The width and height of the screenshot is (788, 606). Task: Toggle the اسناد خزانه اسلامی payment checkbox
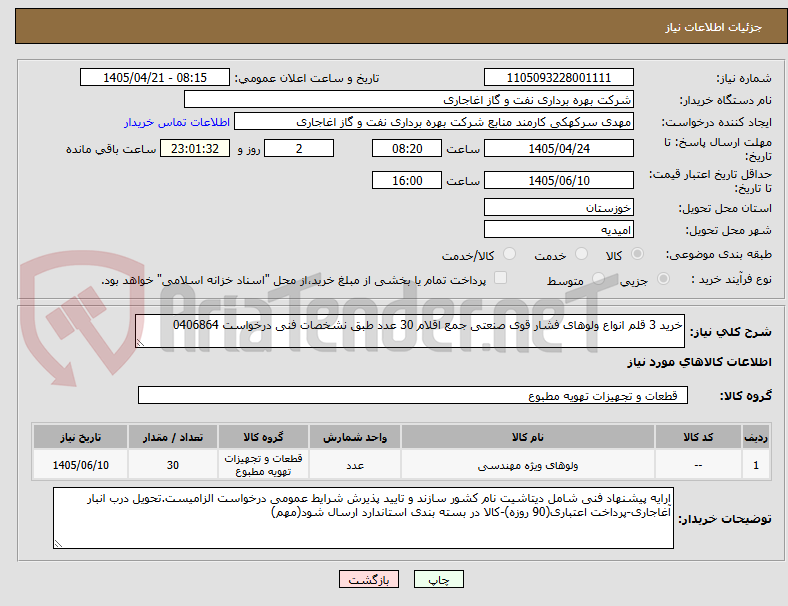click(501, 278)
